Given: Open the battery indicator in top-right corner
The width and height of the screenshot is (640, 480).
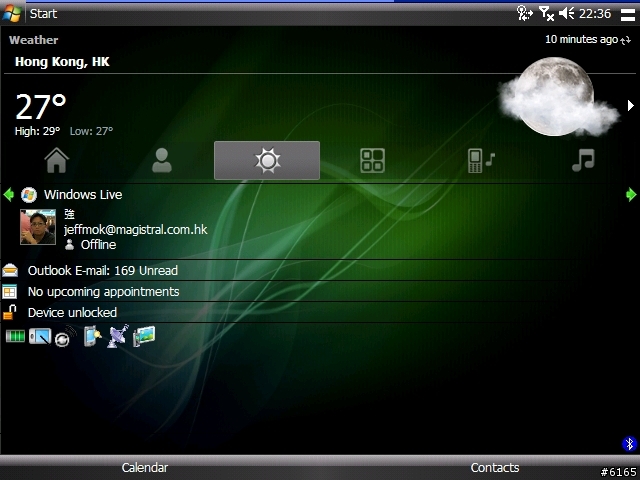Looking at the screenshot, I should coord(628,15).
